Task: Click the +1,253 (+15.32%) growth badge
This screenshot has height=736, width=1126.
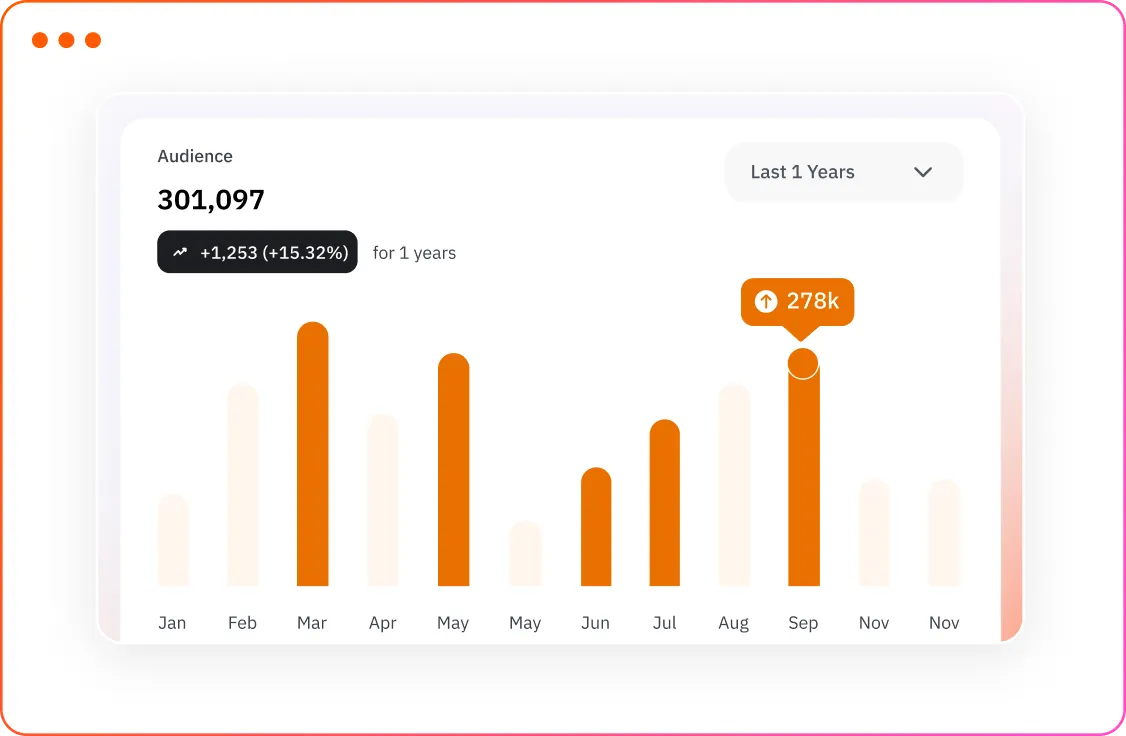Action: (257, 251)
